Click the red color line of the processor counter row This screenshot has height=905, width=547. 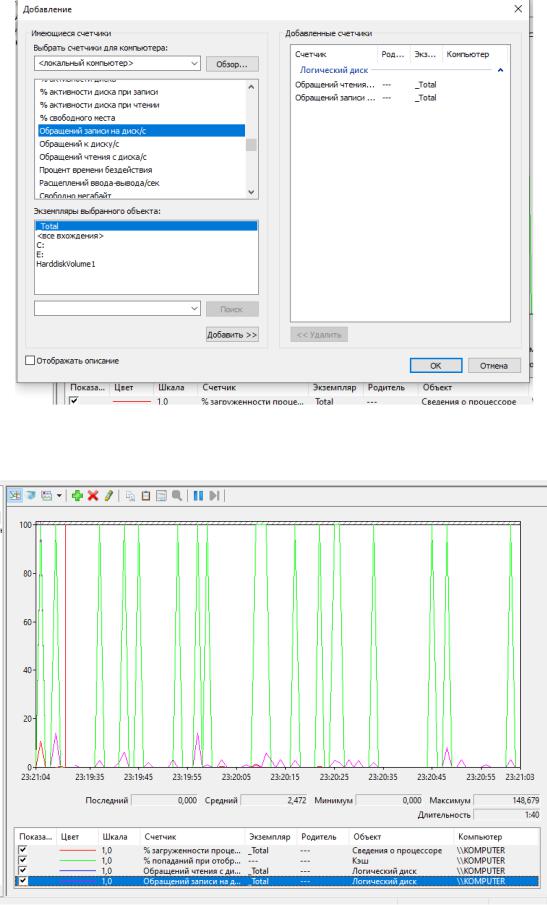[x=77, y=850]
